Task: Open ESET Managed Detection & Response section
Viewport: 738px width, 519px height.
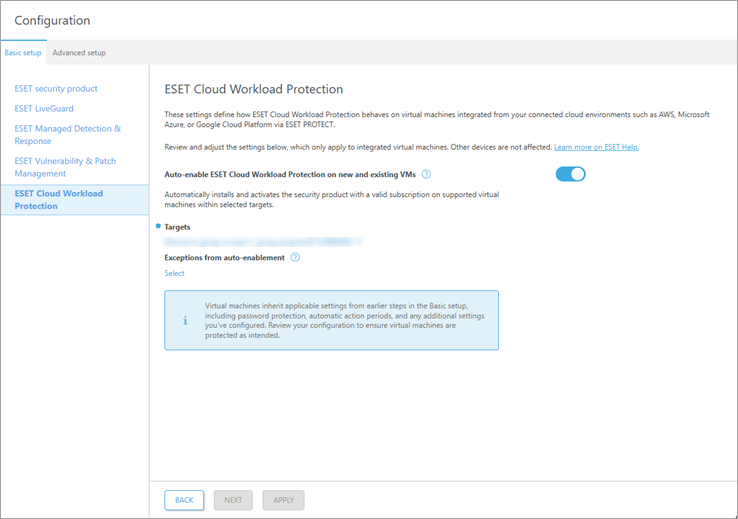Action: 68,135
